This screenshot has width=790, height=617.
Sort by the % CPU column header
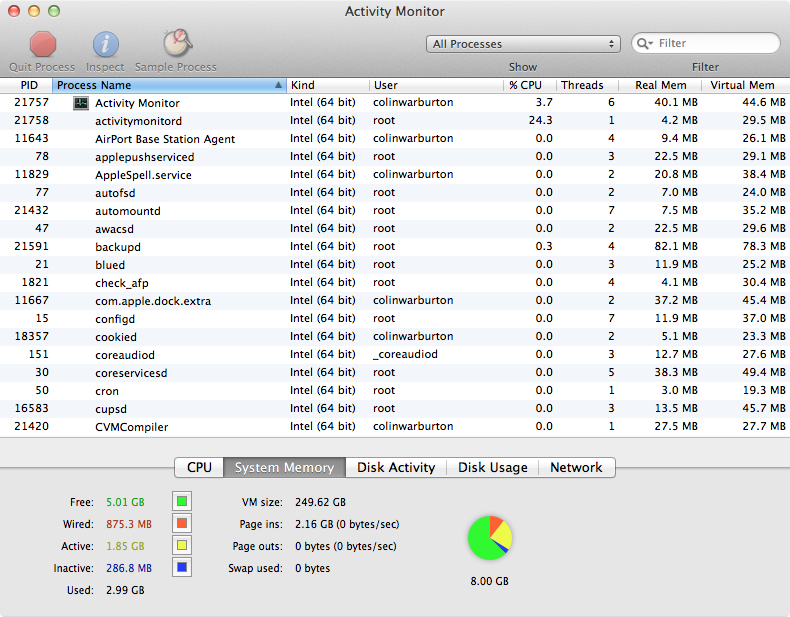pos(530,85)
